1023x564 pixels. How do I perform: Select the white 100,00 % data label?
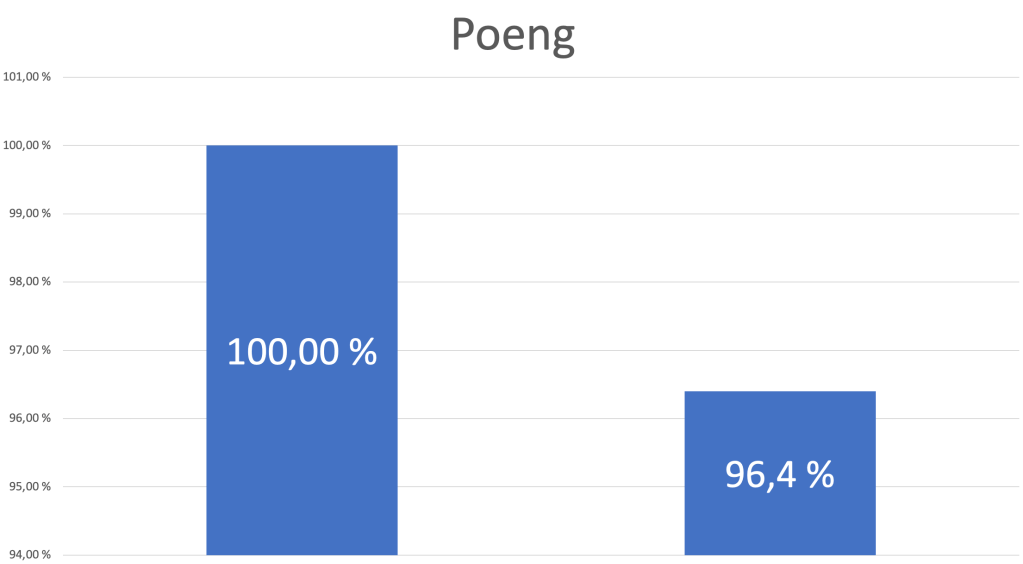(301, 351)
